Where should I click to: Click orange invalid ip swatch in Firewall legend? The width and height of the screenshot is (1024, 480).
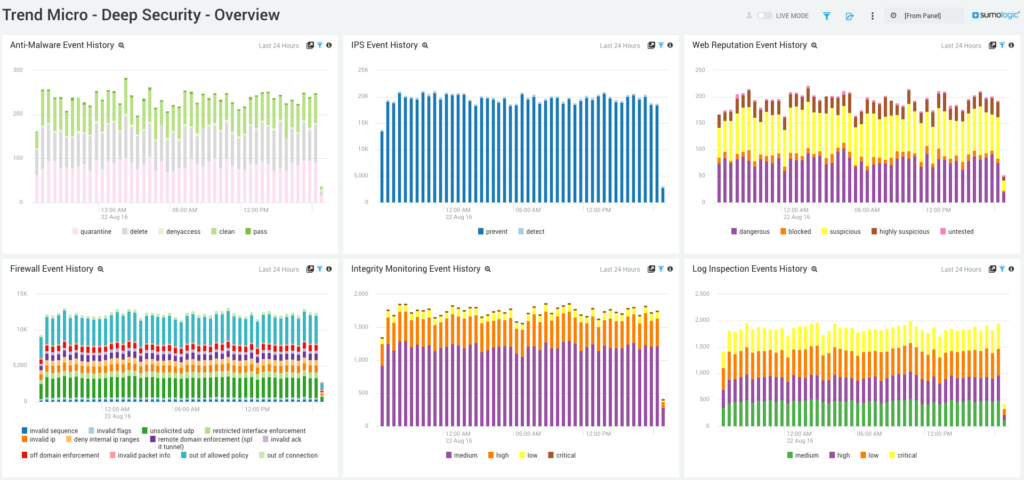coord(25,440)
